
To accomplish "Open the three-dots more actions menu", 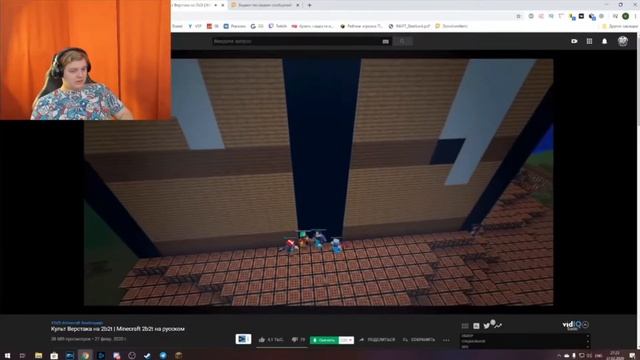I will [x=446, y=340].
